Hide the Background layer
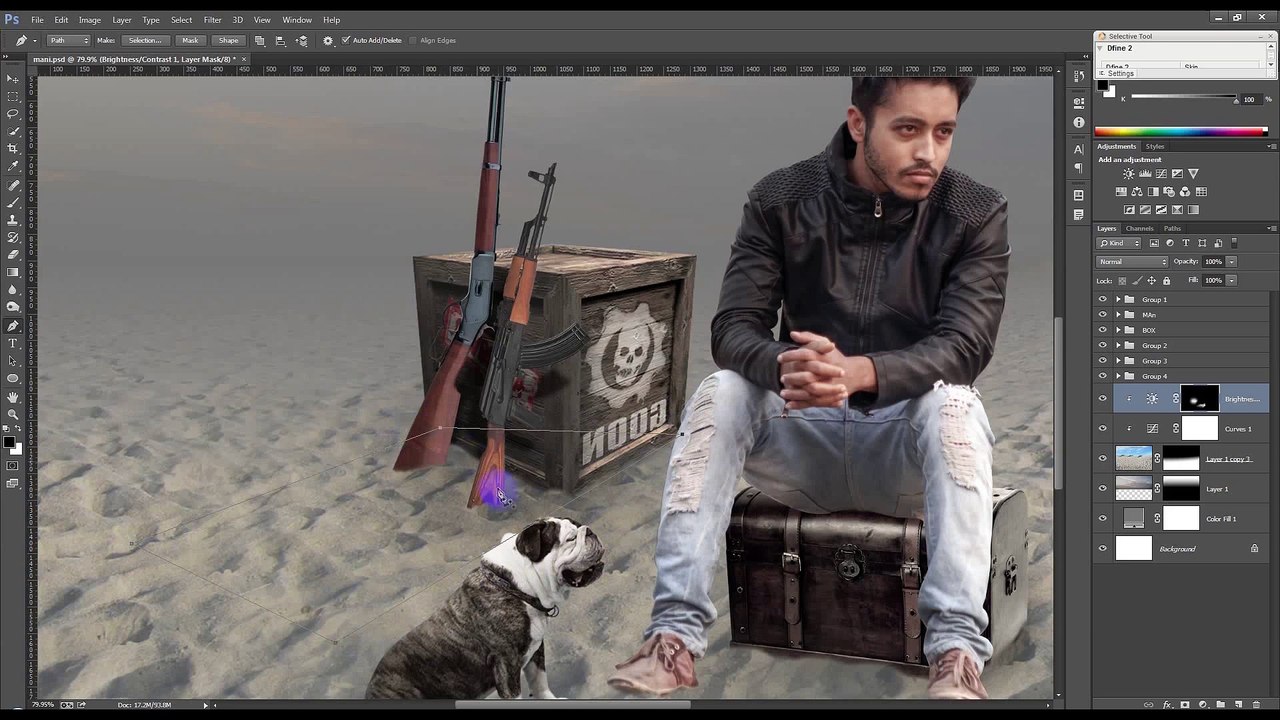Screen dimensions: 1280x720 [x=1103, y=548]
